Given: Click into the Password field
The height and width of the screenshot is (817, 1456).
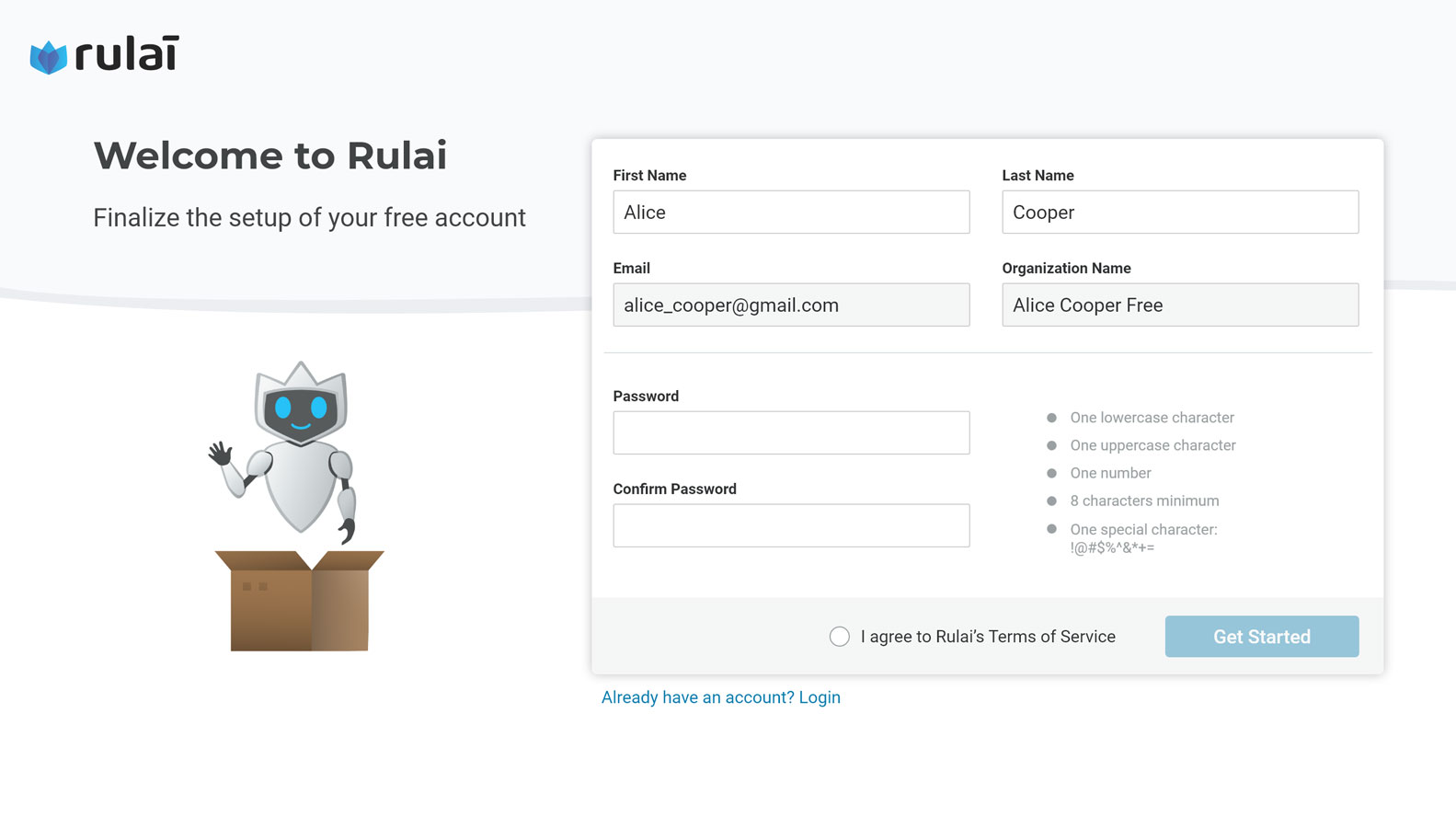Looking at the screenshot, I should [x=791, y=432].
